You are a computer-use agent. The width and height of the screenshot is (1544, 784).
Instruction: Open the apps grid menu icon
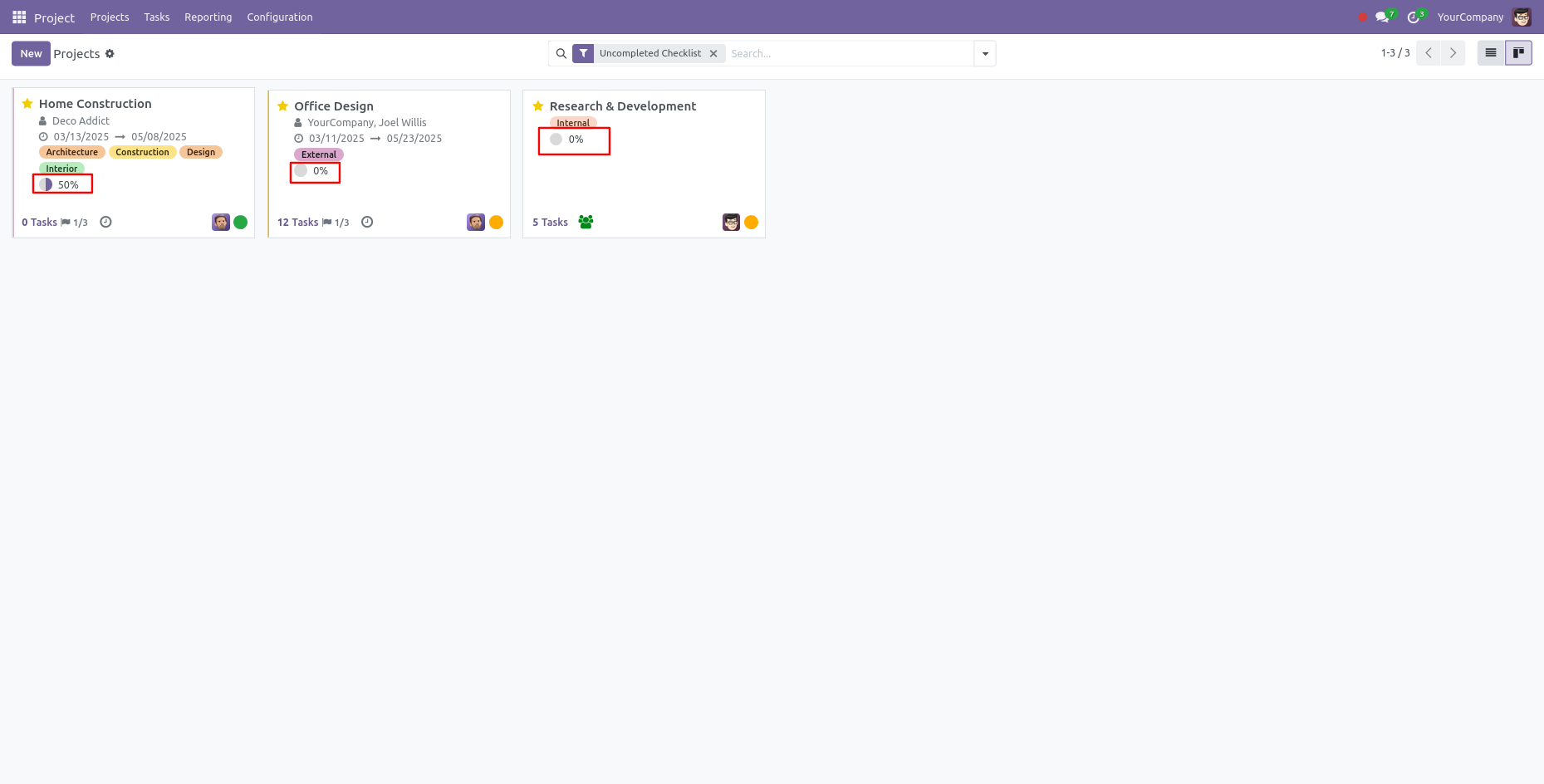coord(19,17)
